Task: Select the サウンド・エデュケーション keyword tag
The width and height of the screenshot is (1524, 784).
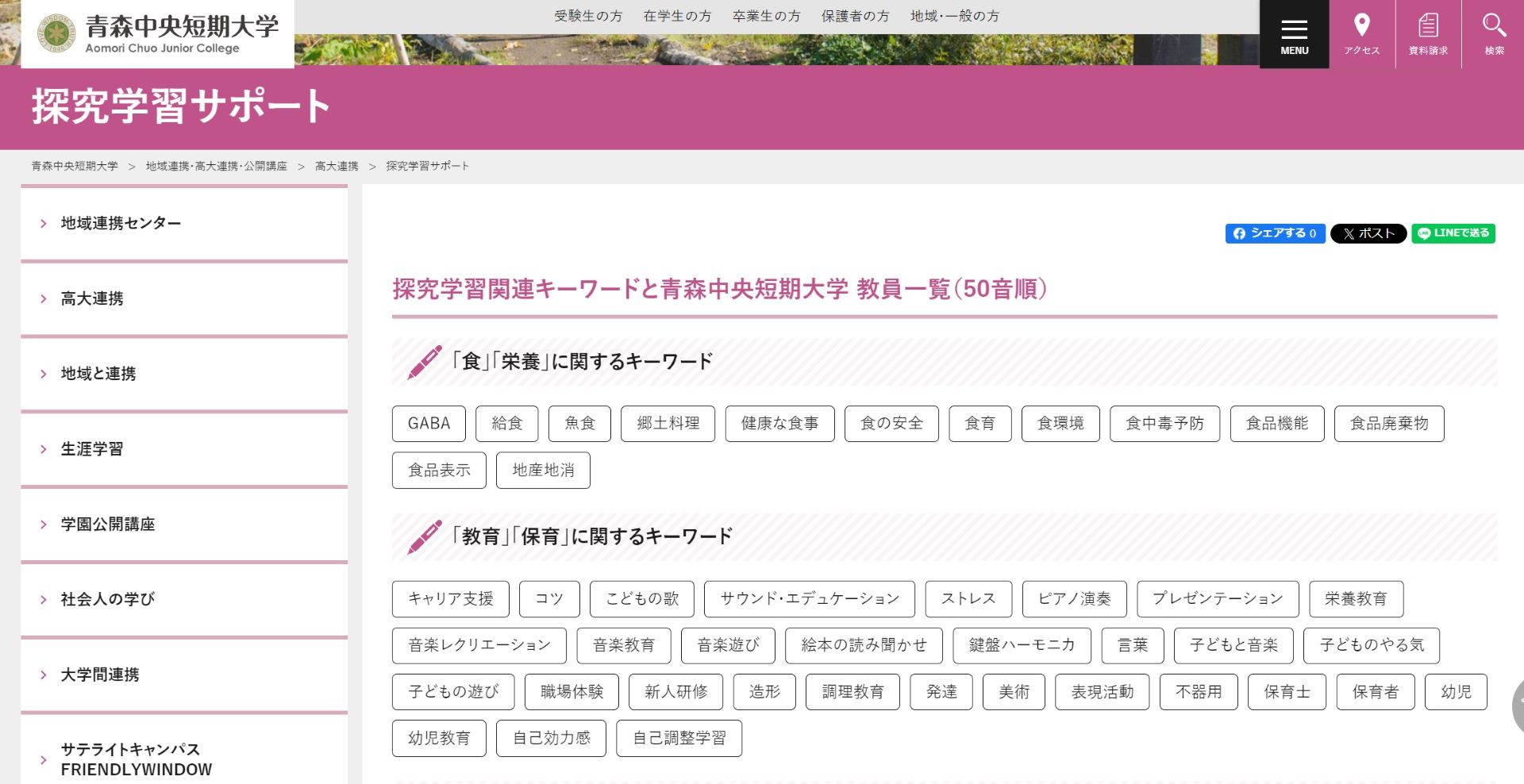Action: pos(810,599)
